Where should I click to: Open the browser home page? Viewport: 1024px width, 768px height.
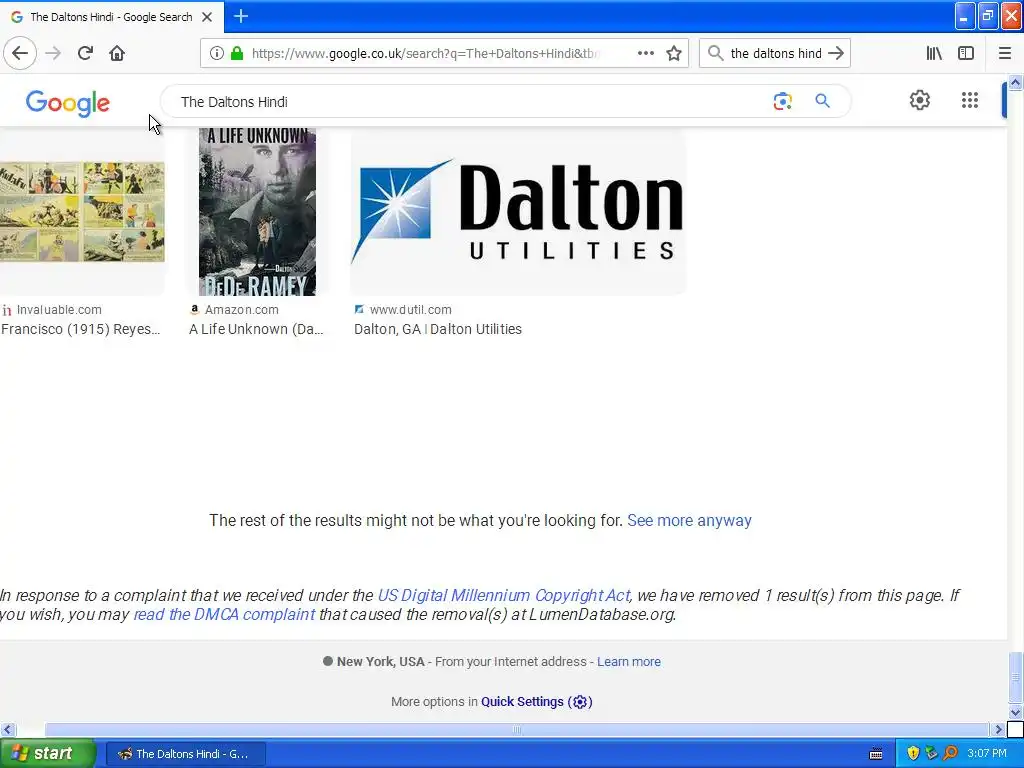pyautogui.click(x=117, y=53)
